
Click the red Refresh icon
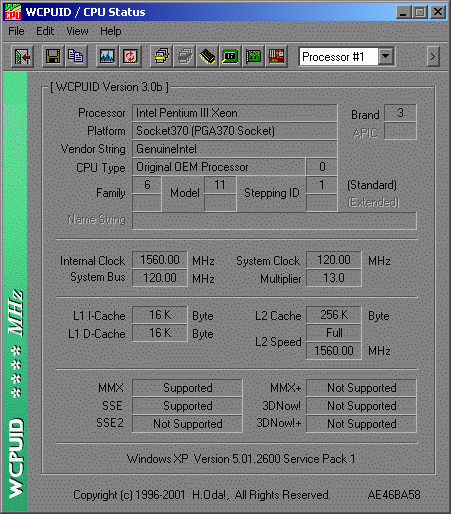pyautogui.click(x=130, y=56)
